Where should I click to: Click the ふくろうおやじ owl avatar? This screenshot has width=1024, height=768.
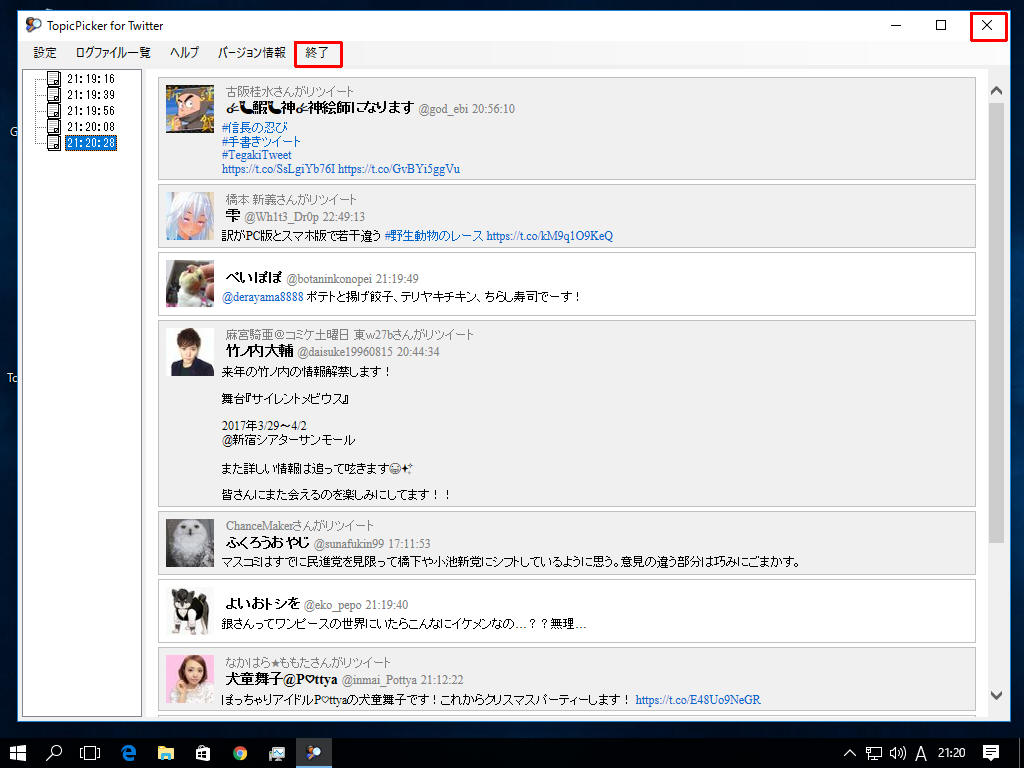click(190, 543)
